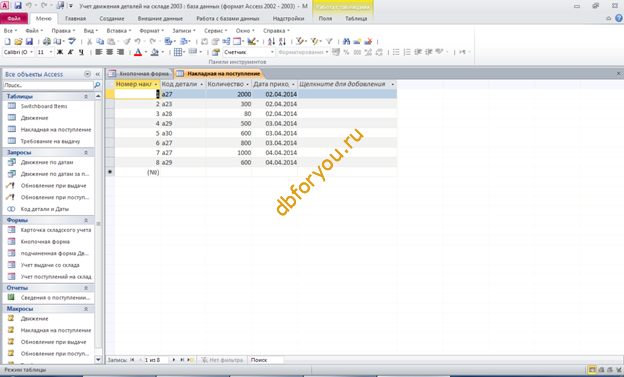Click the Open folder icon in toolbar

[18, 41]
